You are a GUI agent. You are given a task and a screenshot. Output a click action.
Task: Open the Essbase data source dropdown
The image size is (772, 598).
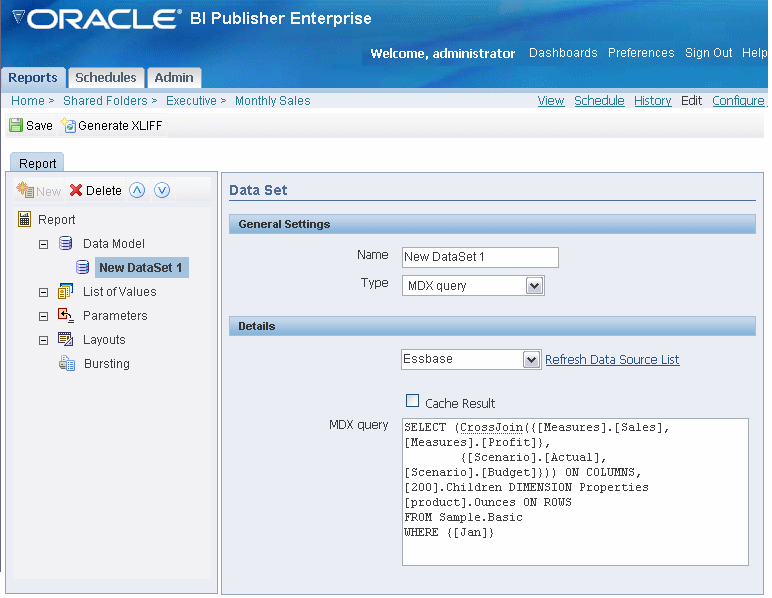(x=531, y=360)
